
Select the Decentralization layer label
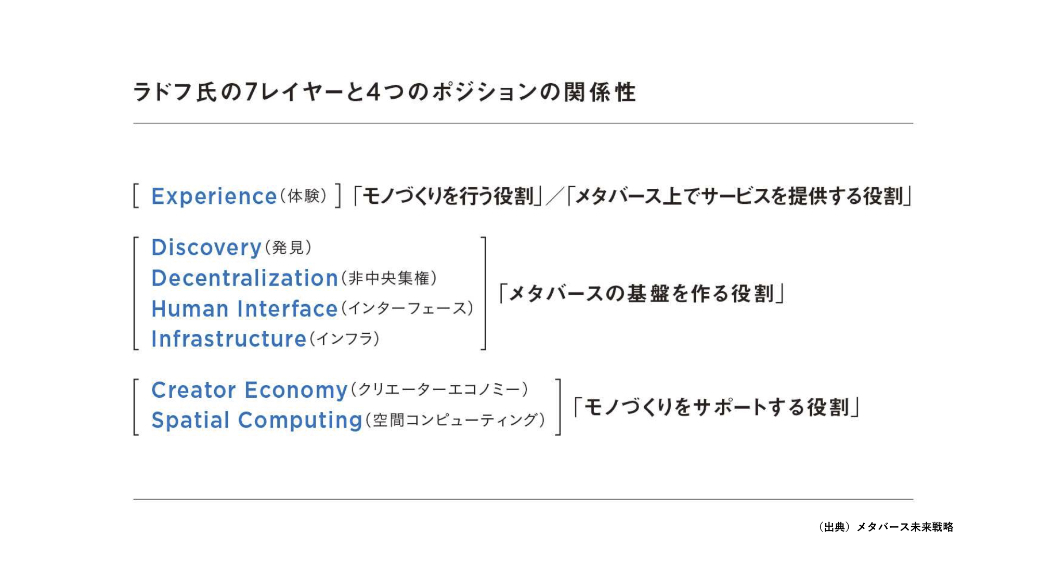pos(245,278)
